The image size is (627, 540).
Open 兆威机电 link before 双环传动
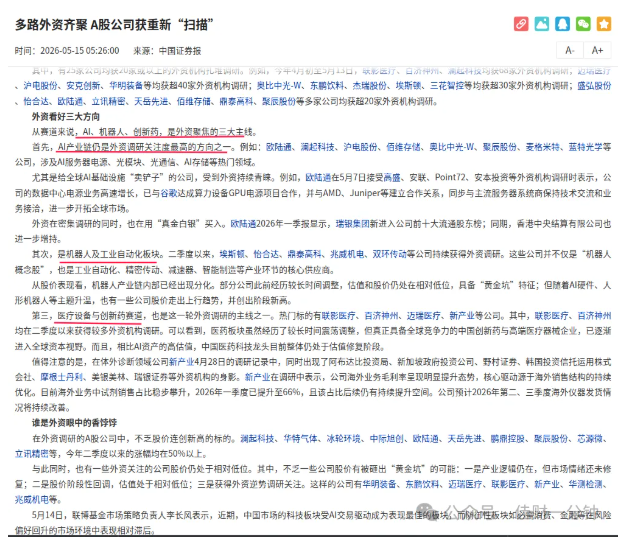pyautogui.click(x=347, y=254)
